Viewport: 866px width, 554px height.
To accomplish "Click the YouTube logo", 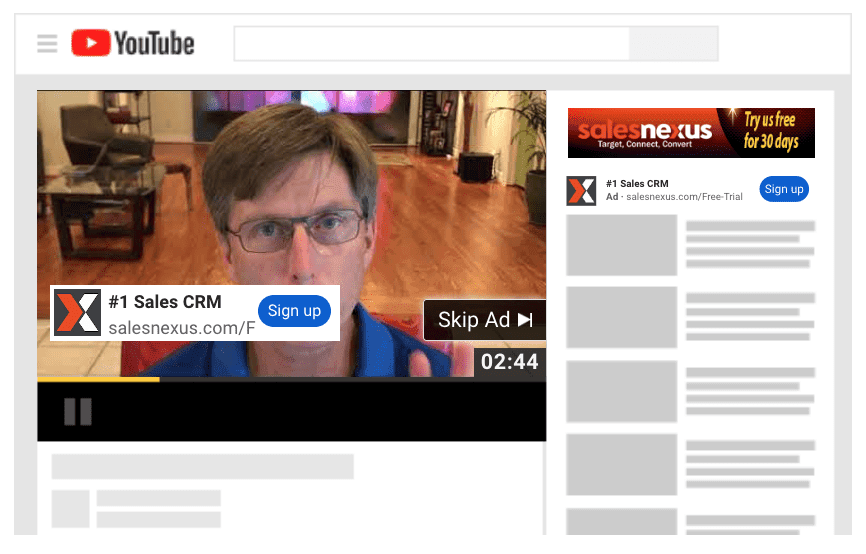I will coord(133,43).
